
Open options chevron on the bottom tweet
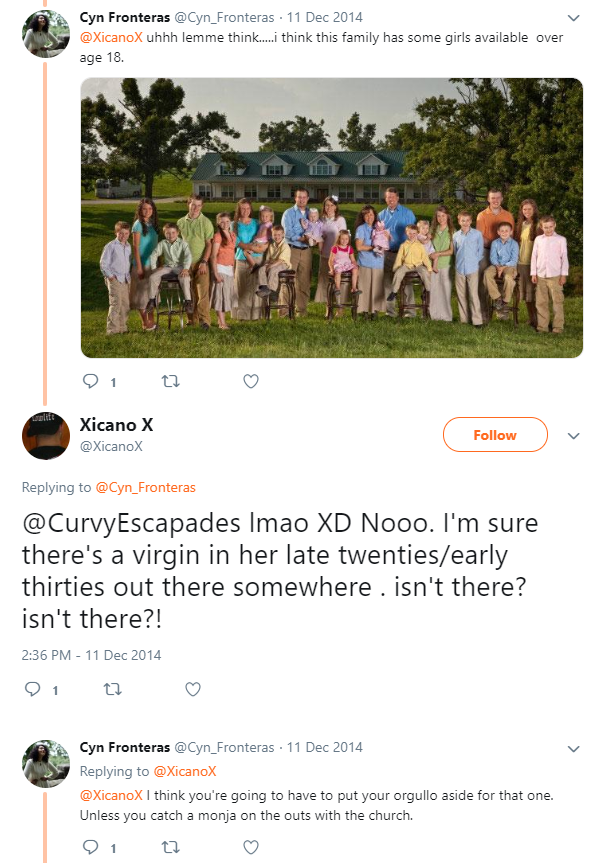[573, 749]
